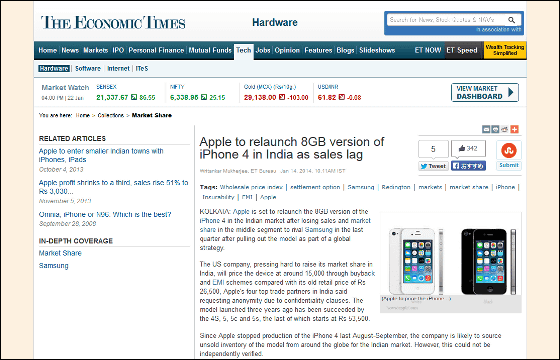Click the Tweet button

pos(433,166)
